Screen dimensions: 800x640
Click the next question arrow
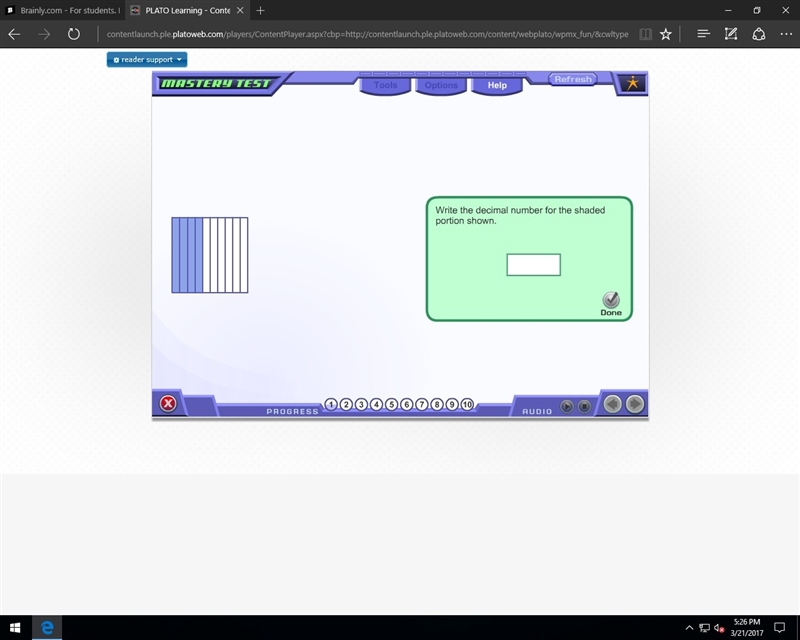click(635, 404)
